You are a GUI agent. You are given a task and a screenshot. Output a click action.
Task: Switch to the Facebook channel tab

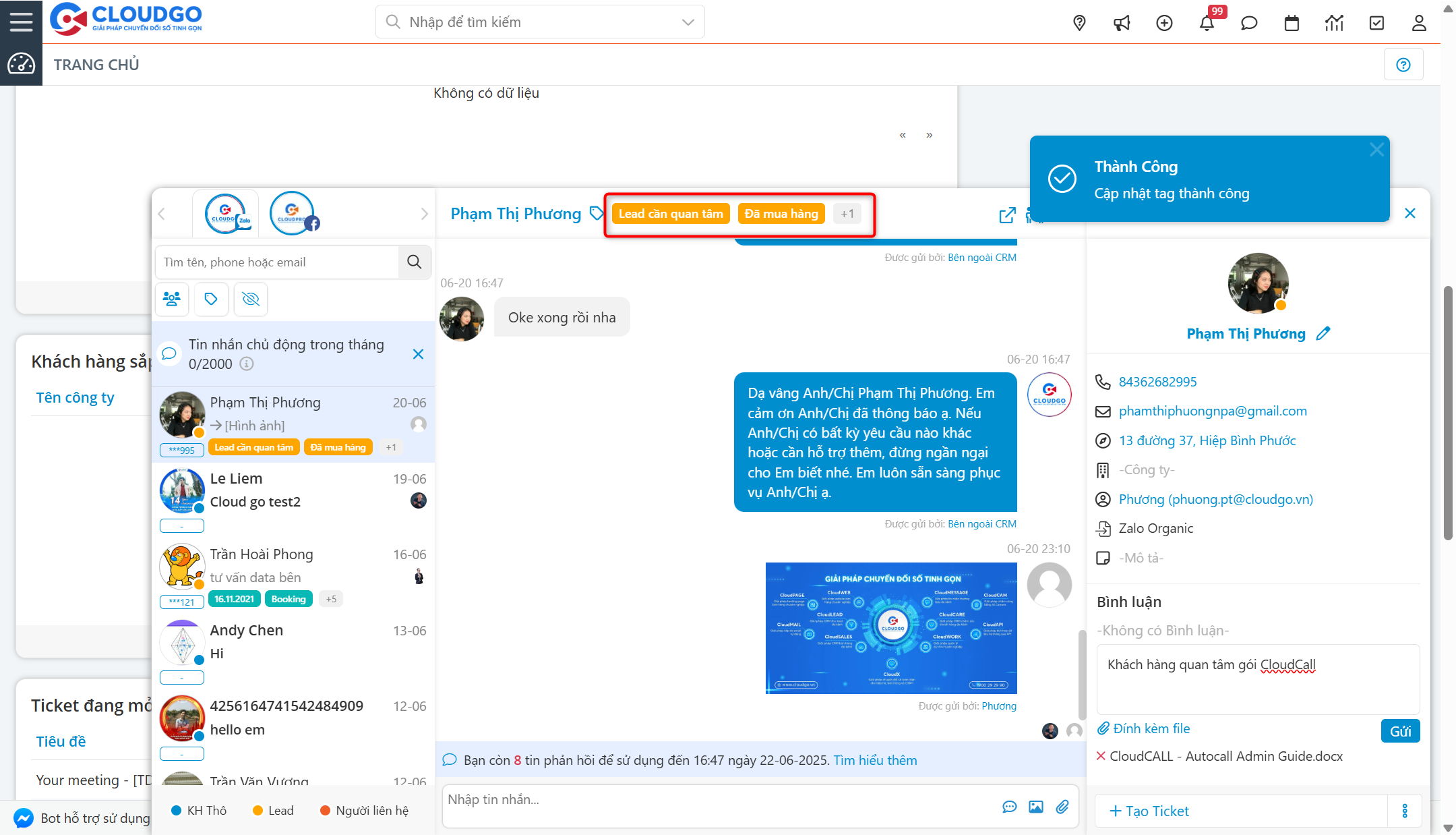(x=293, y=212)
